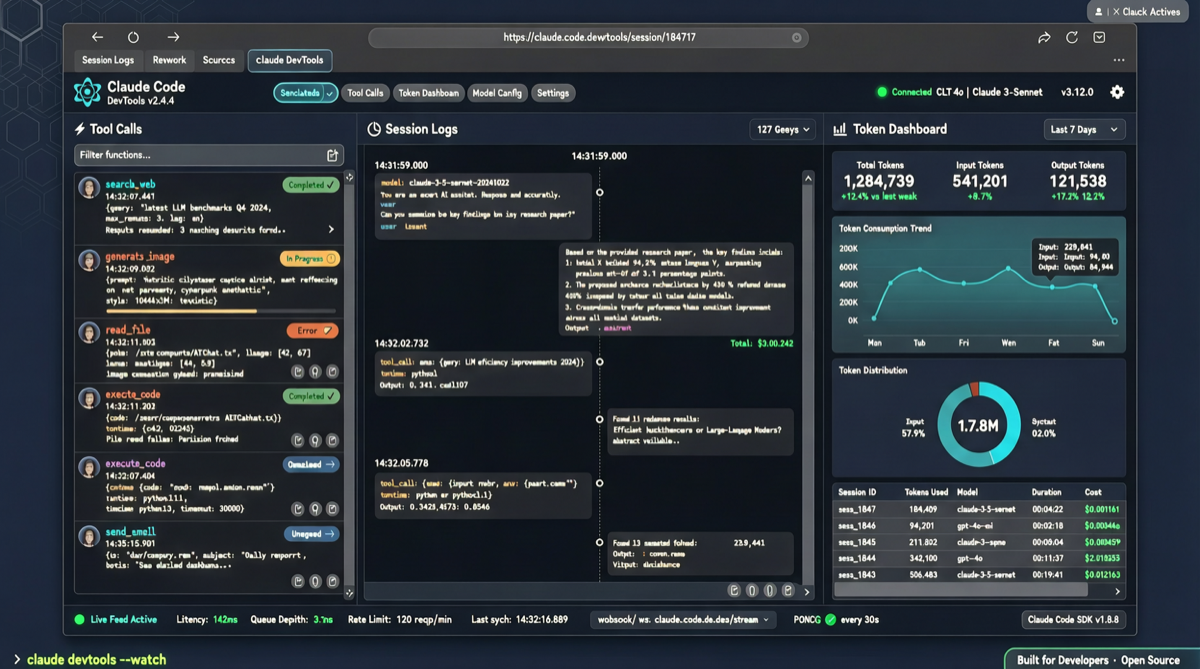Click the export icon beside the filter field
This screenshot has height=669, width=1200.
pos(333,156)
